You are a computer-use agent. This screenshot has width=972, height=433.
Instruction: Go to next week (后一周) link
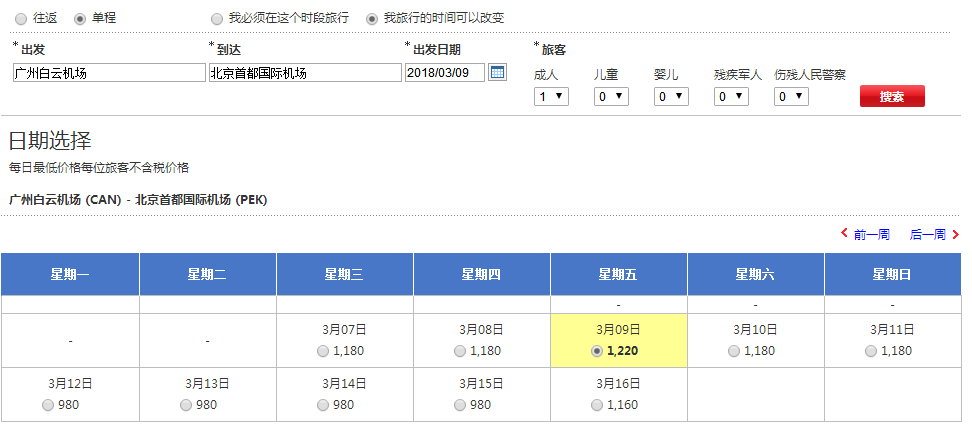pos(934,235)
